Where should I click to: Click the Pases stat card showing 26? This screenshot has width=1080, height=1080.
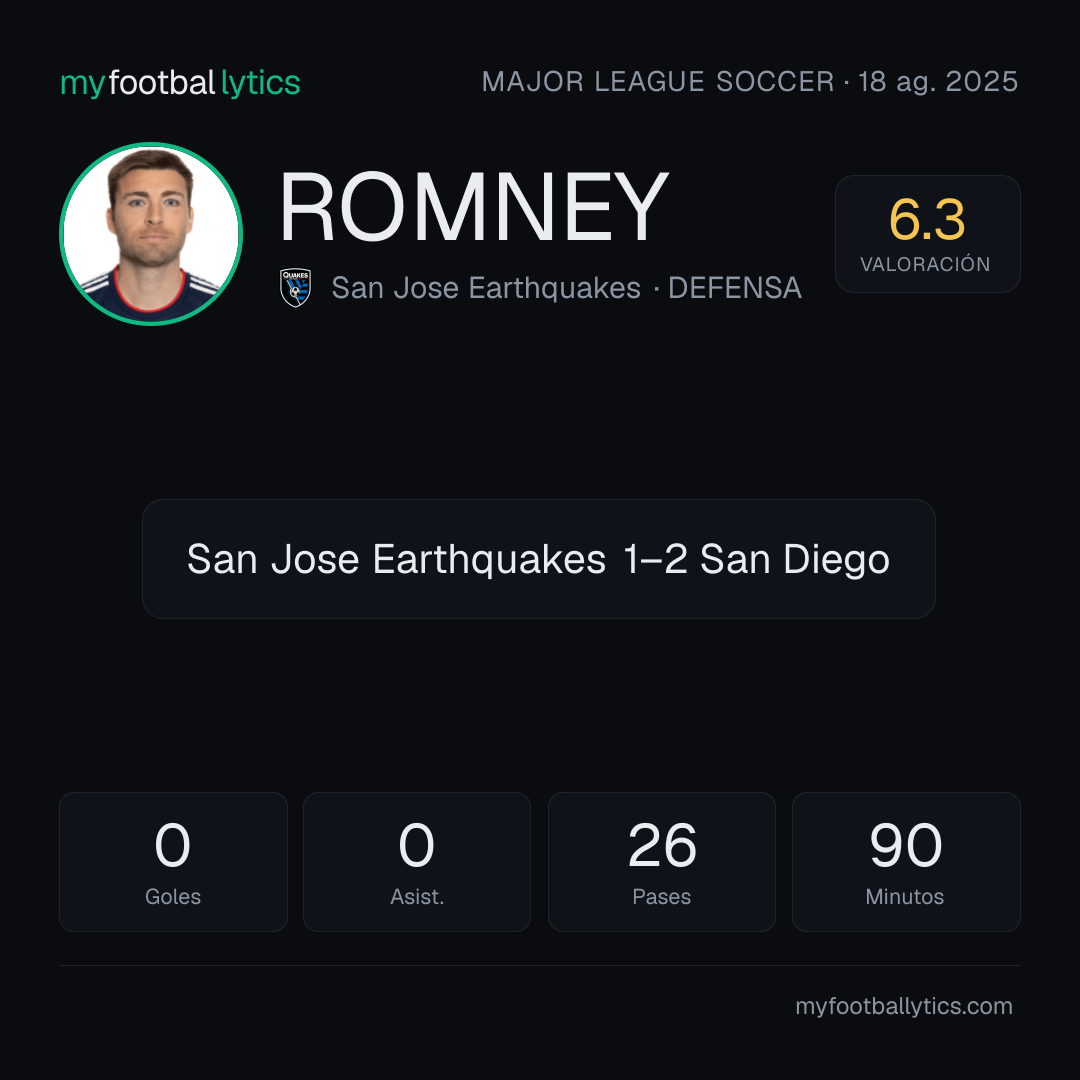pyautogui.click(x=661, y=862)
